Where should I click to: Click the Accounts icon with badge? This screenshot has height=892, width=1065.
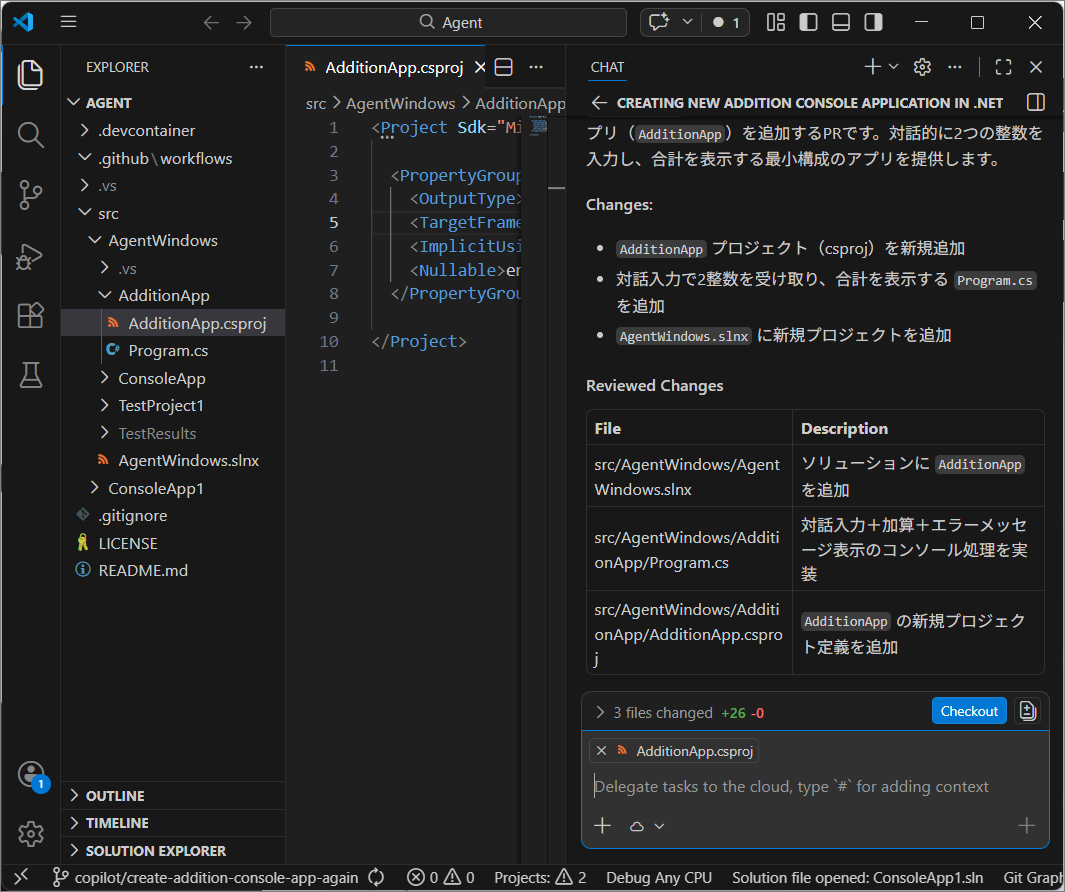[x=31, y=775]
